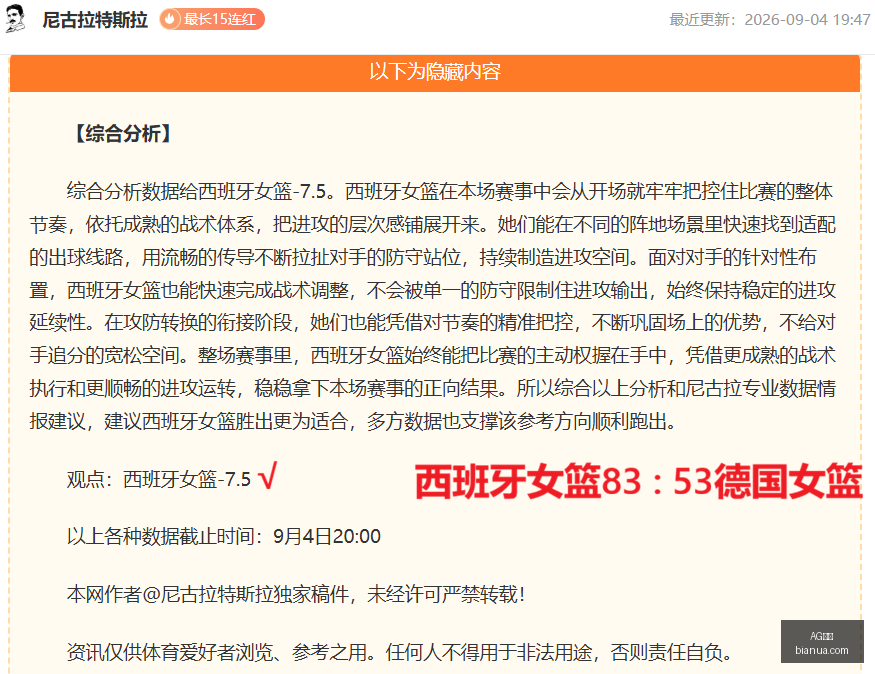The width and height of the screenshot is (875, 674).
Task: Select the 【综合分析】 section heading
Action: 123,134
